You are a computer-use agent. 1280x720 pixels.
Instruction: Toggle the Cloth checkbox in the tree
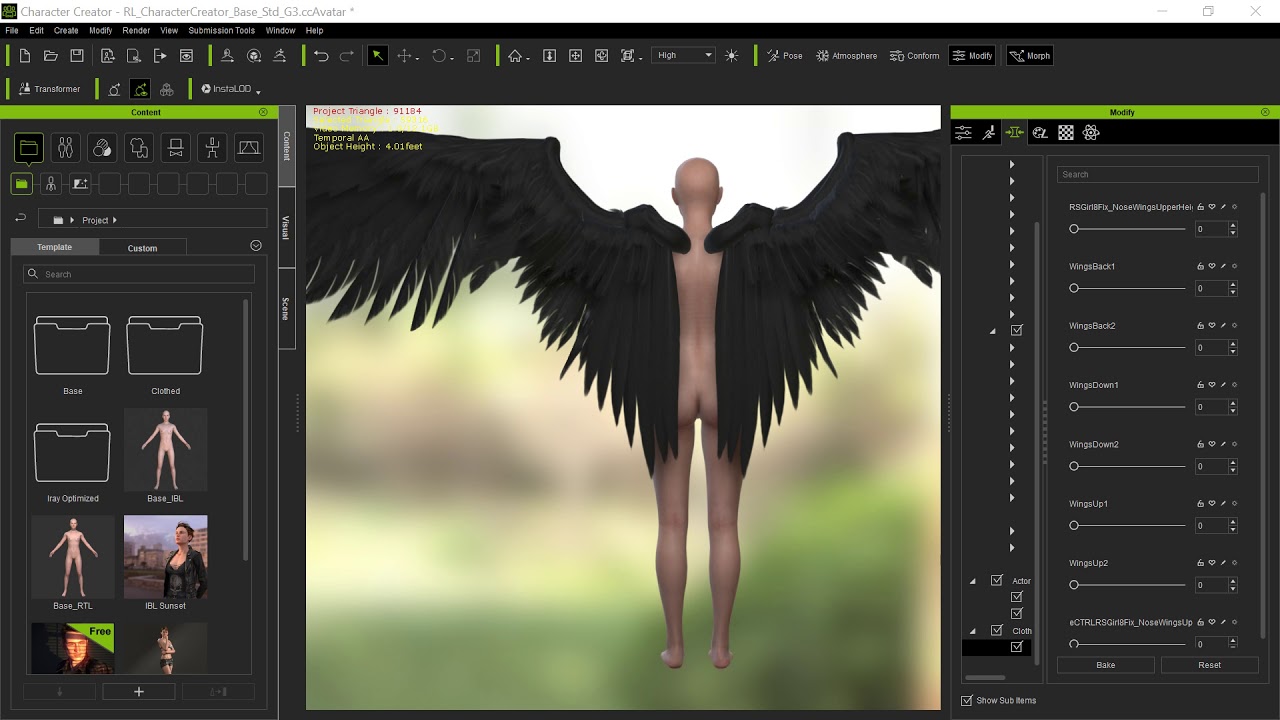(x=997, y=630)
